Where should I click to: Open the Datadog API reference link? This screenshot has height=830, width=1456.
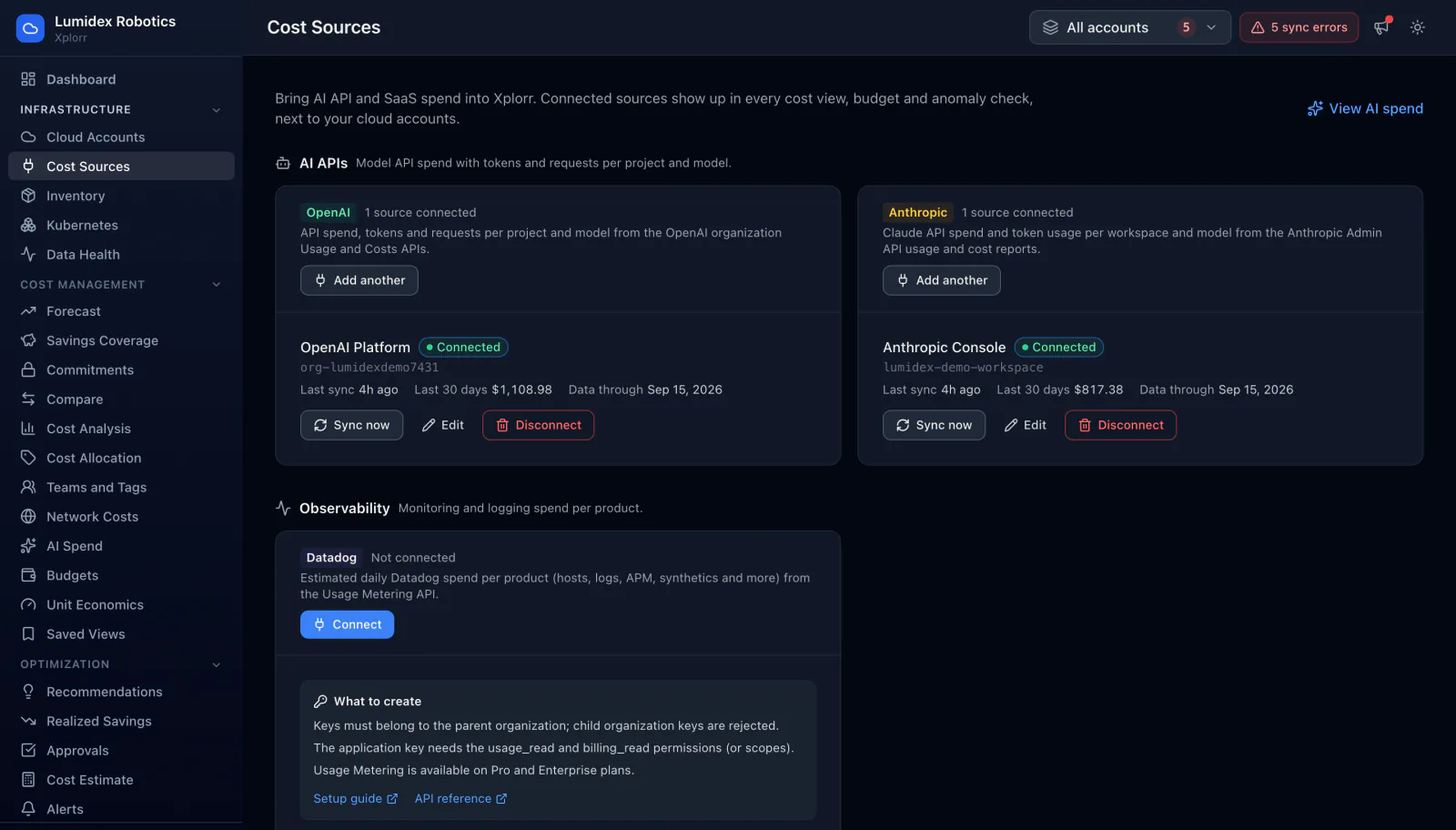point(460,798)
